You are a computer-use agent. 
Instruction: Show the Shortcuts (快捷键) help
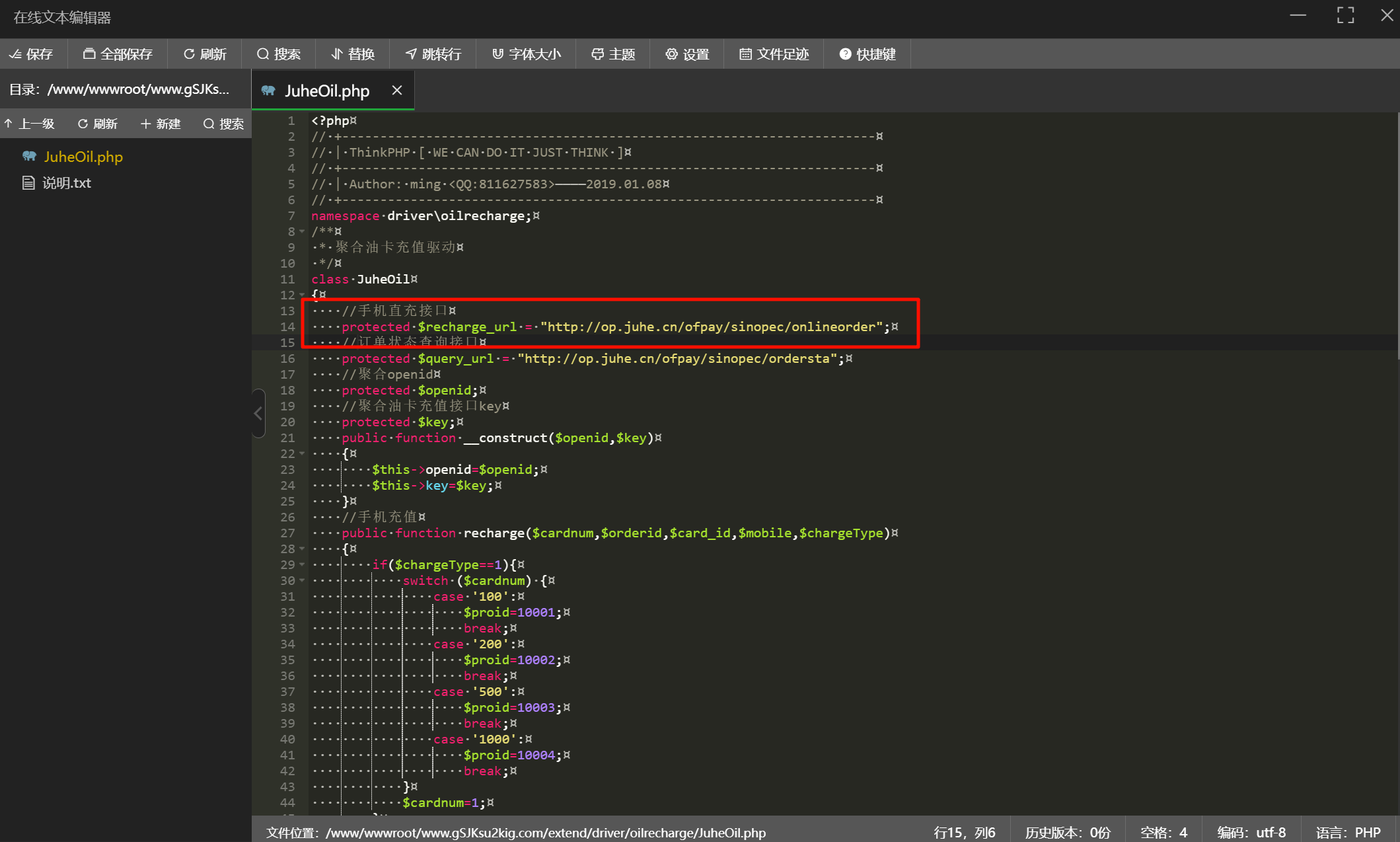click(x=867, y=54)
